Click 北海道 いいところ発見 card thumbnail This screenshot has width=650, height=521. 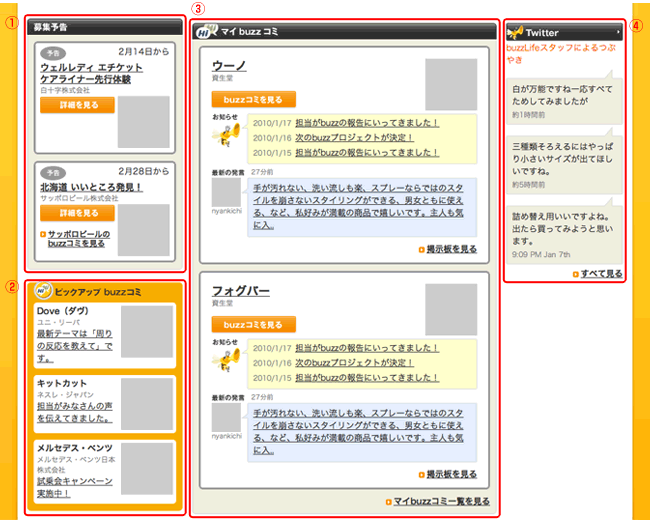point(143,230)
